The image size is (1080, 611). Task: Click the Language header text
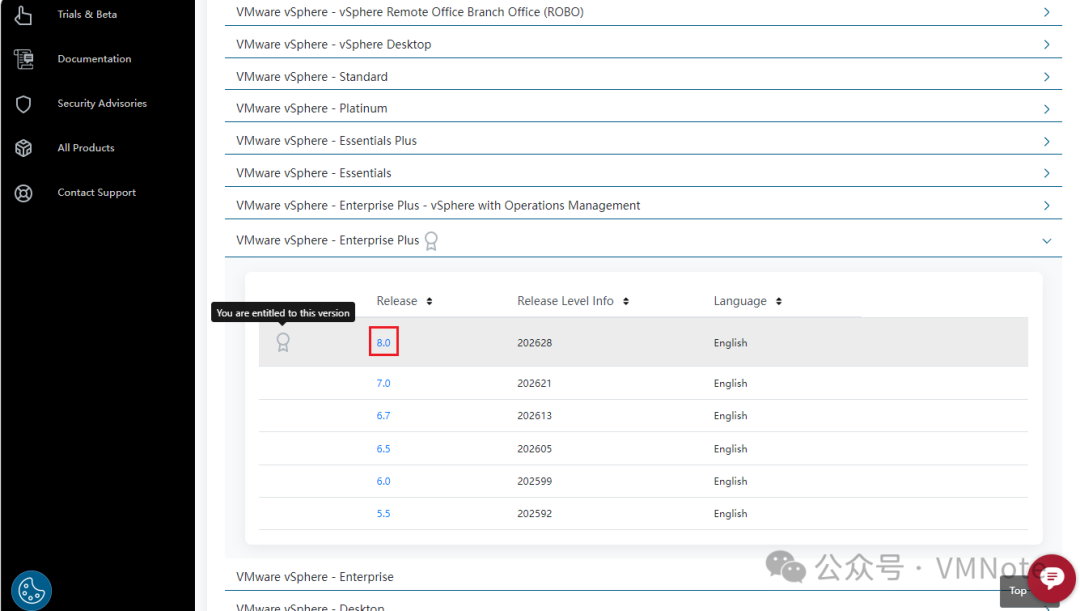click(740, 301)
